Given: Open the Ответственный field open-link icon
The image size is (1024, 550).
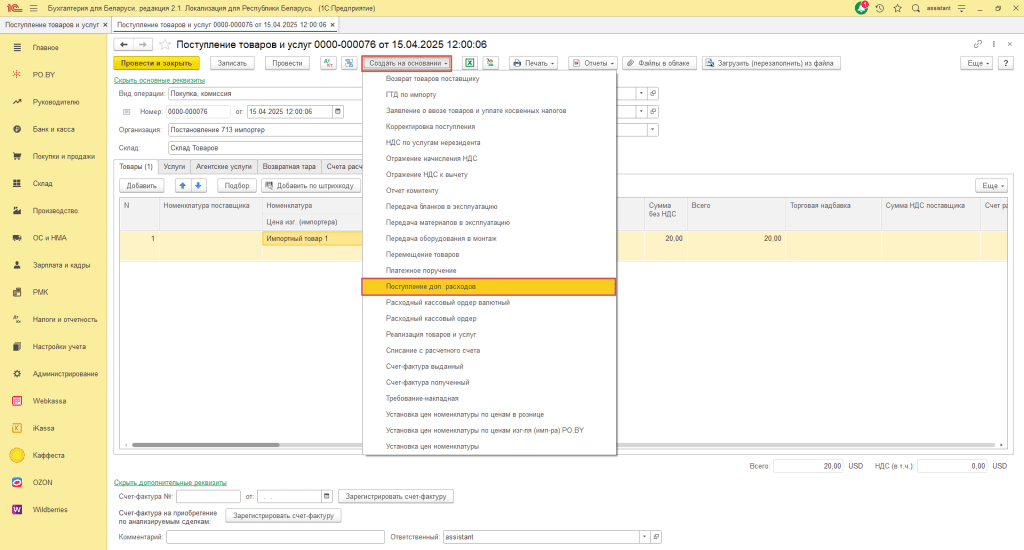Looking at the screenshot, I should click(x=656, y=537).
